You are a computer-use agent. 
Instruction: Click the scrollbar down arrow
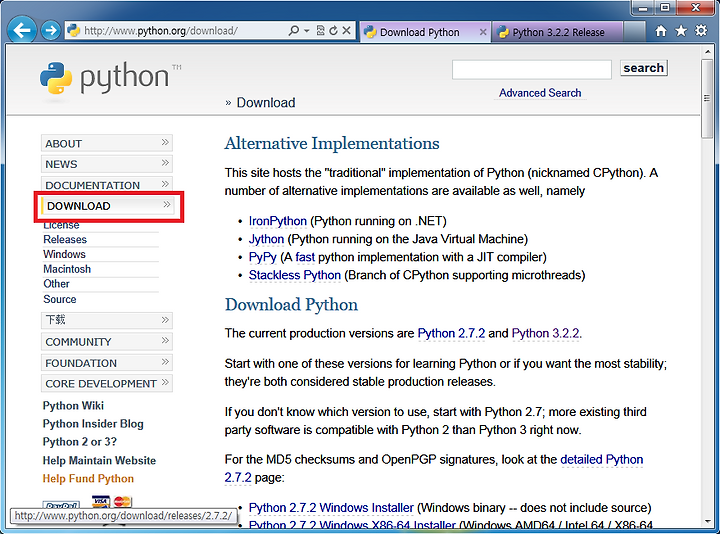pos(707,522)
